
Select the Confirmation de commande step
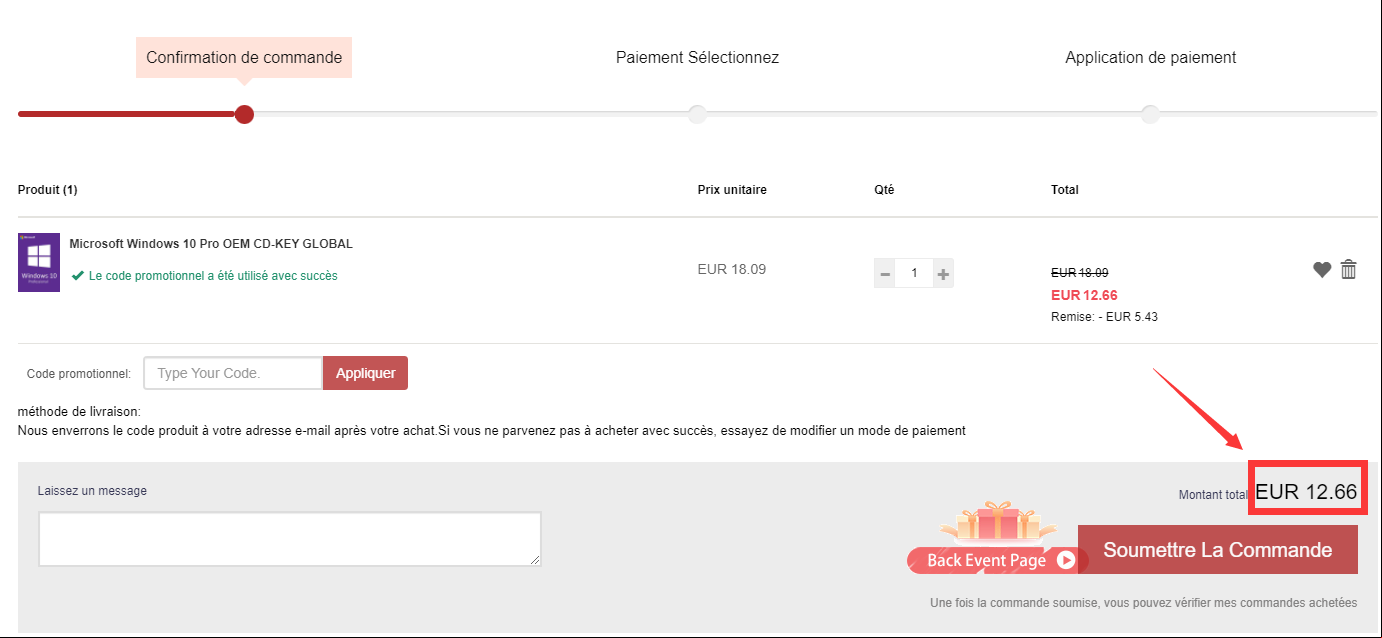(x=244, y=58)
